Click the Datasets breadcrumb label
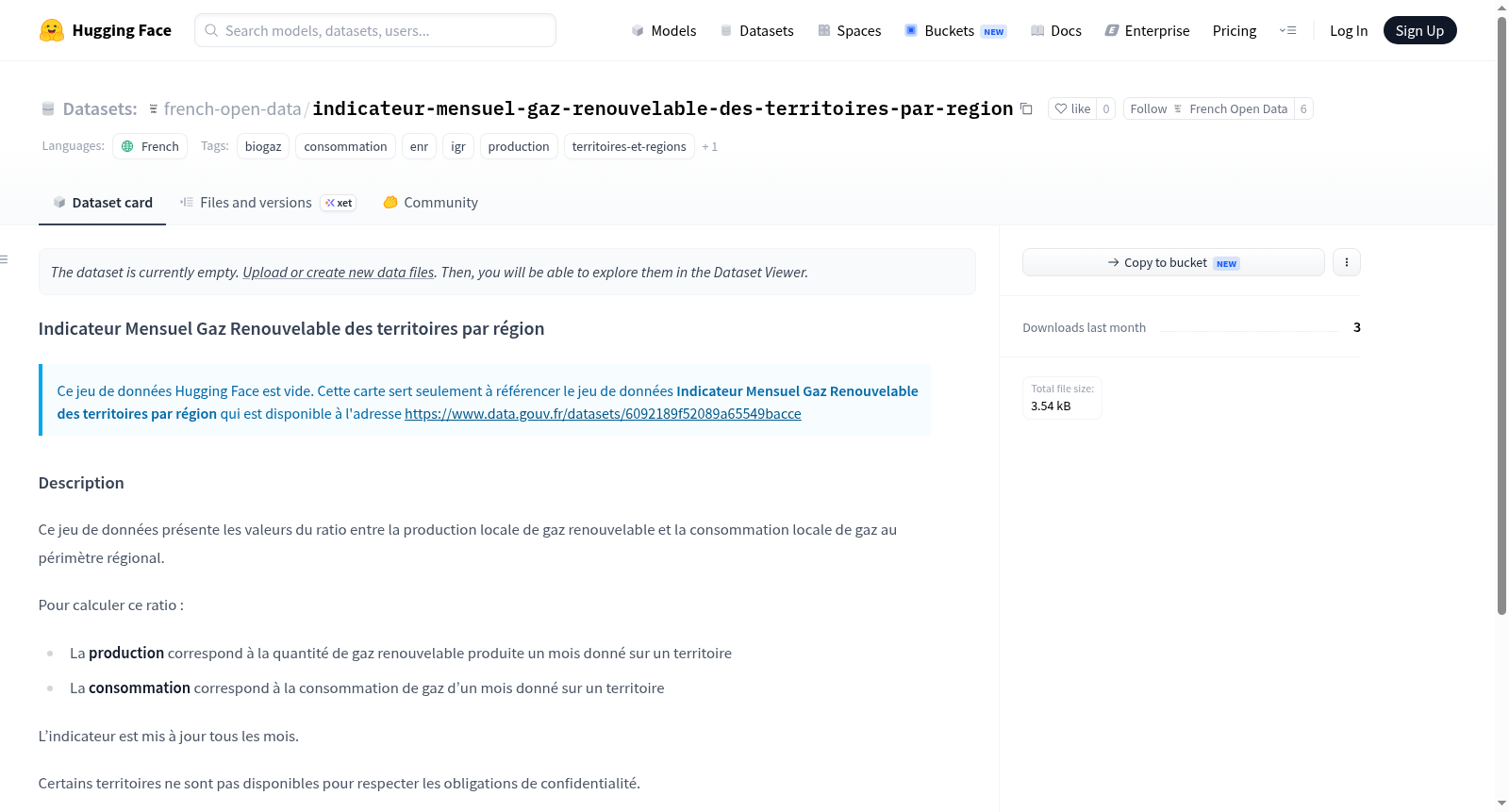 click(100, 108)
